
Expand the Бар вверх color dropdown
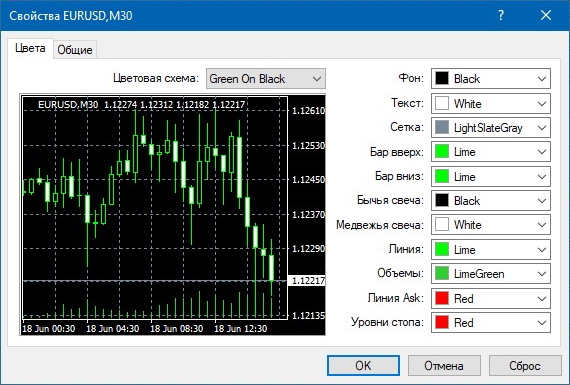click(491, 152)
